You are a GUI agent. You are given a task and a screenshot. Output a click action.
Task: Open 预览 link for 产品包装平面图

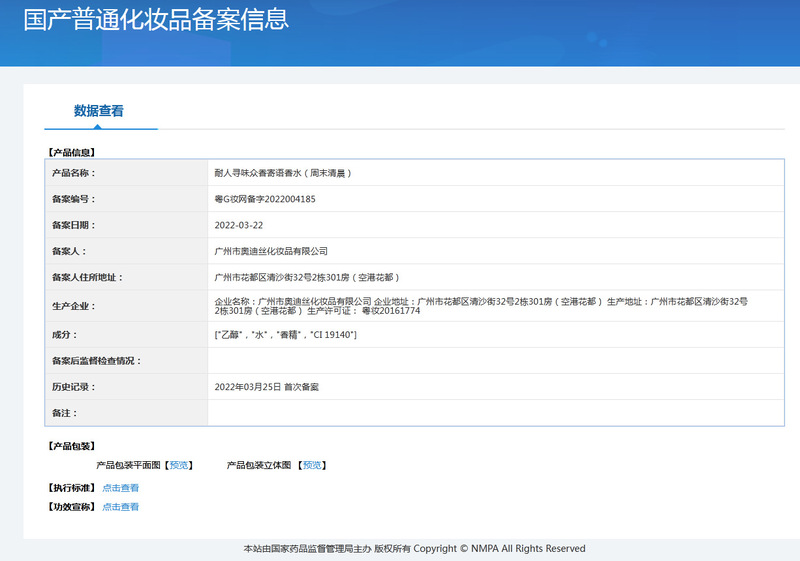(179, 465)
